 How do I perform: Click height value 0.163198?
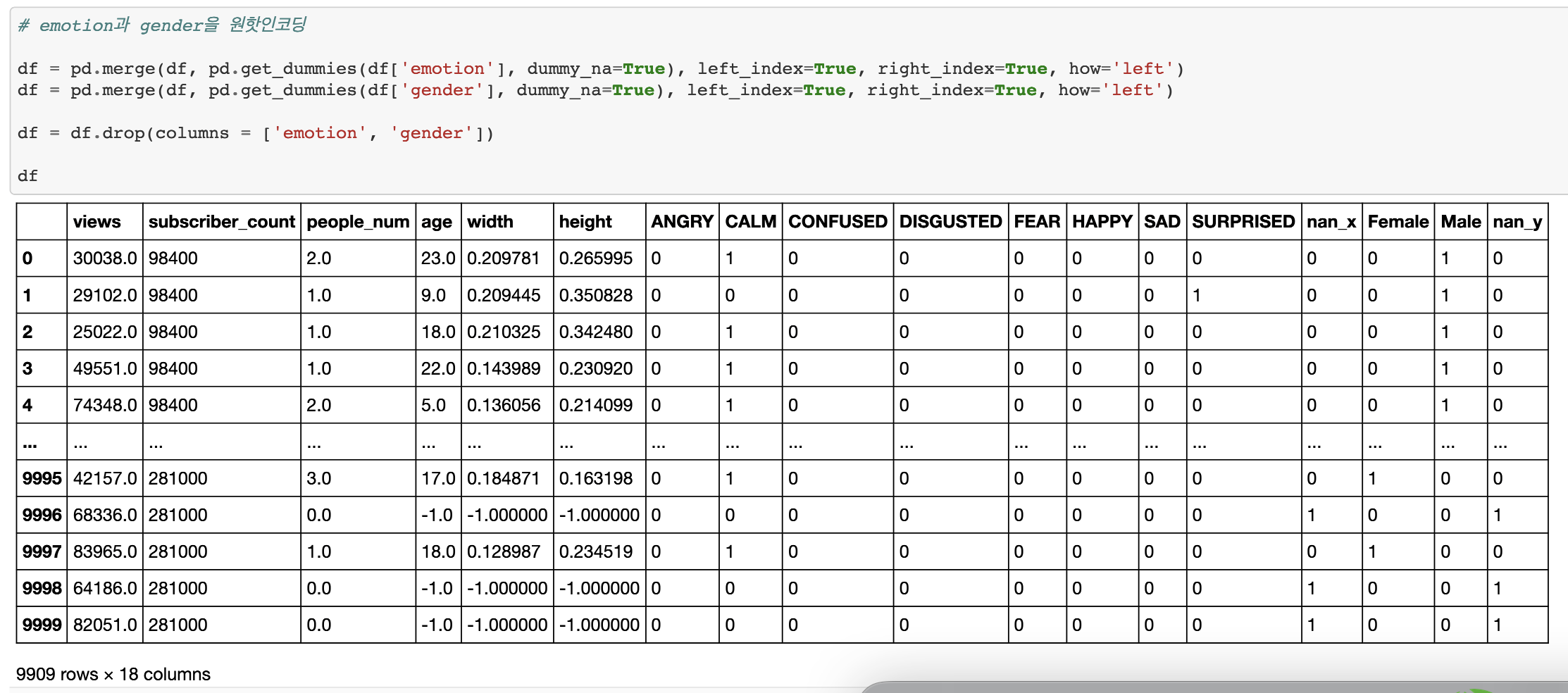pyautogui.click(x=596, y=478)
